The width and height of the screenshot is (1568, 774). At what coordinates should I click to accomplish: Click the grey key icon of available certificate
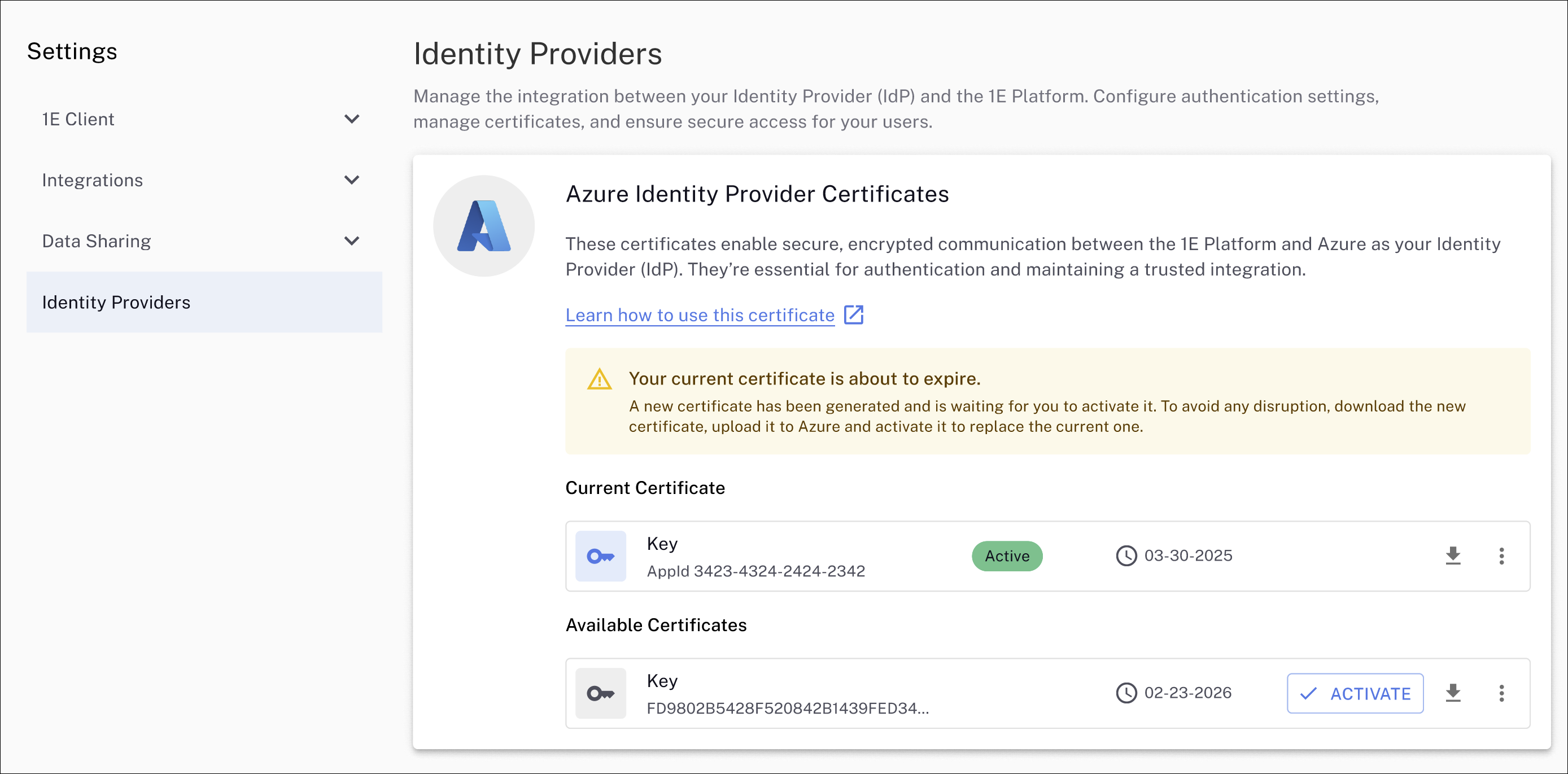[x=600, y=693]
